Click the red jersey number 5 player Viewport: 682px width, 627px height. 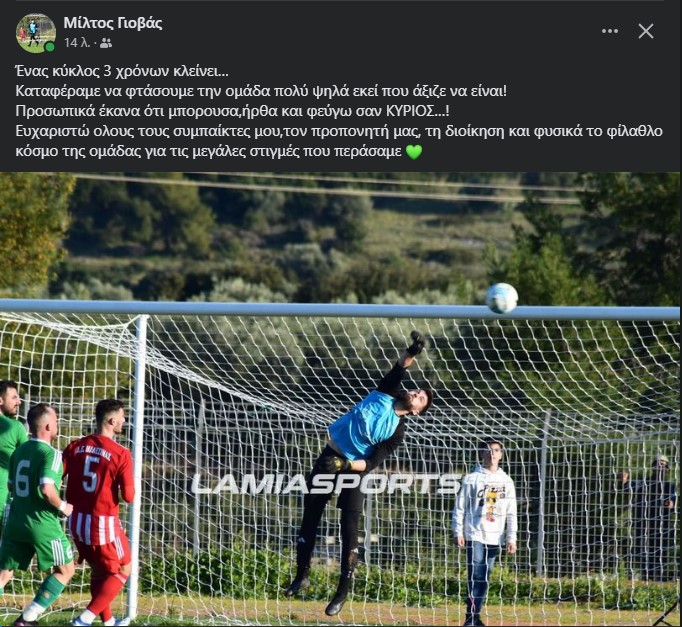coord(98,511)
